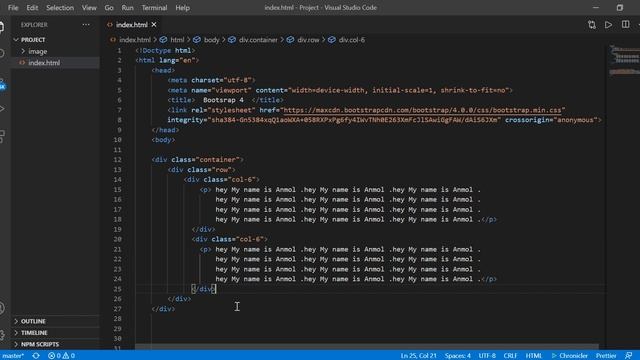Change indentation via Spaces: 4
This screenshot has width=640, height=360.
click(x=458, y=356)
